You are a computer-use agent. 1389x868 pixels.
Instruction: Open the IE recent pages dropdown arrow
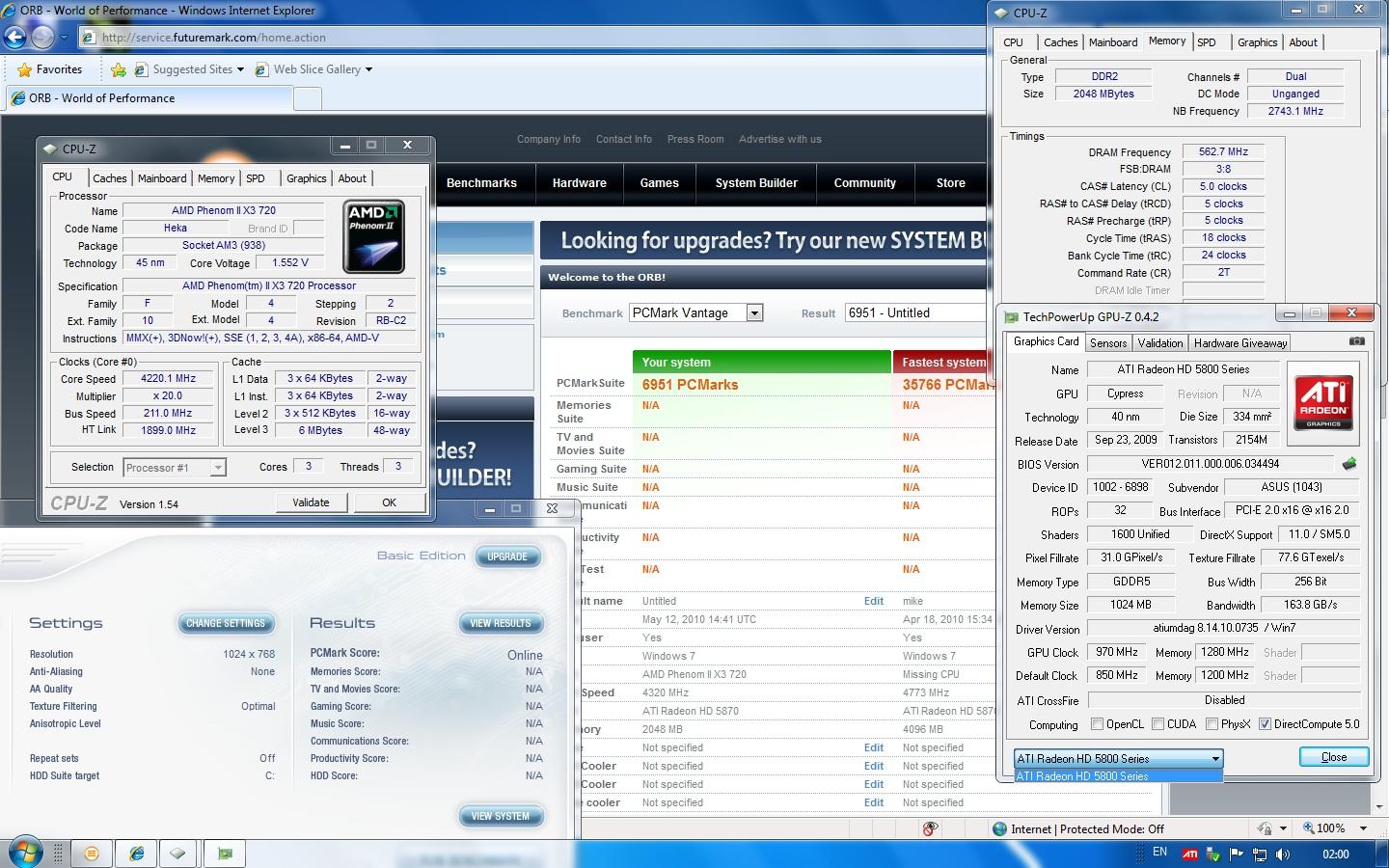pos(64,38)
